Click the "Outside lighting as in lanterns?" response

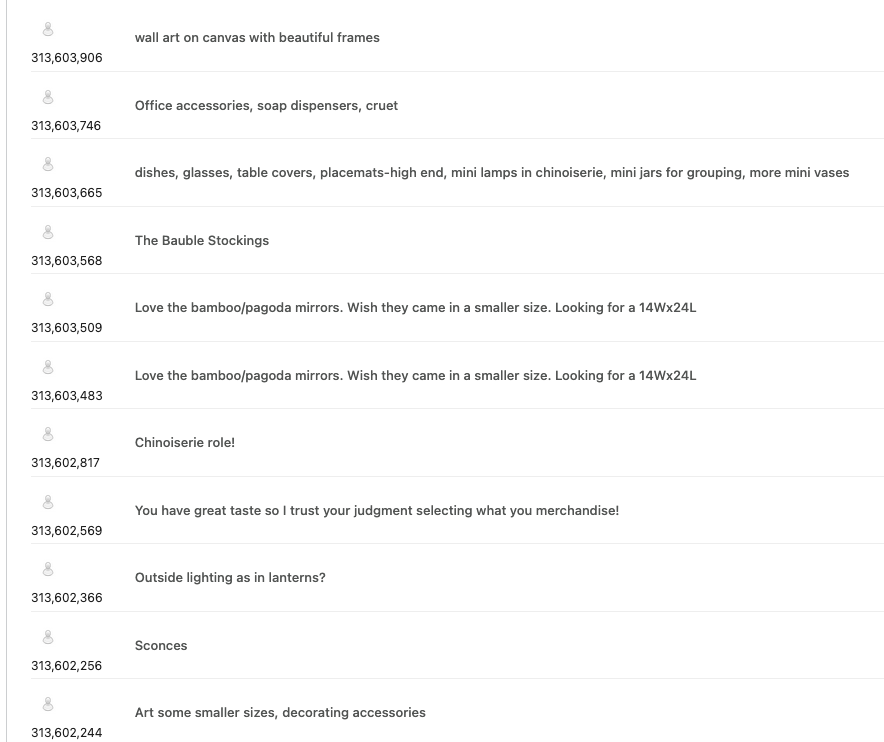point(230,578)
